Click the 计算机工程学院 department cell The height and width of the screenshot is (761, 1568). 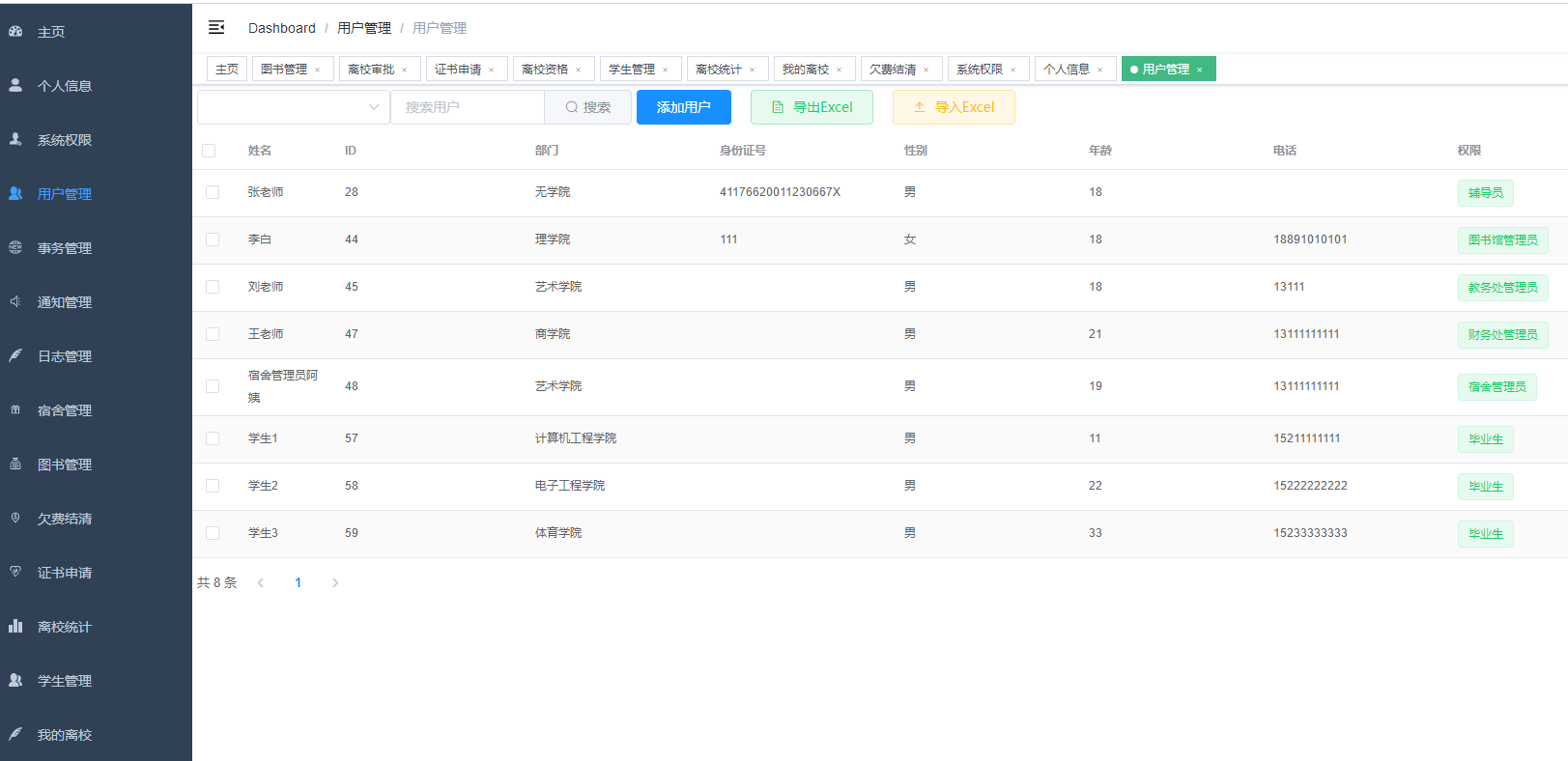576,438
